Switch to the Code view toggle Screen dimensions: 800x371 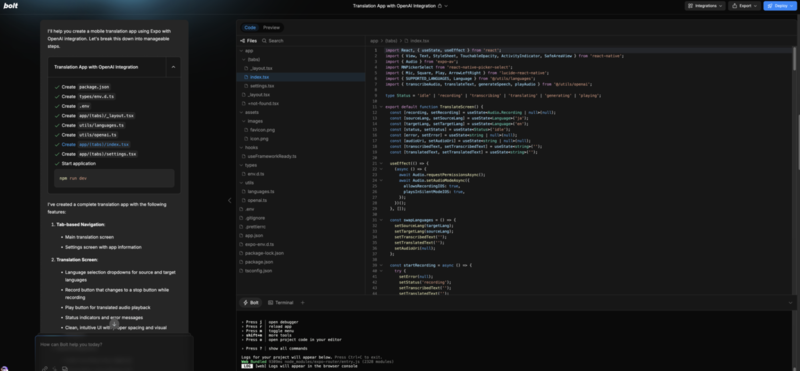[x=250, y=28]
